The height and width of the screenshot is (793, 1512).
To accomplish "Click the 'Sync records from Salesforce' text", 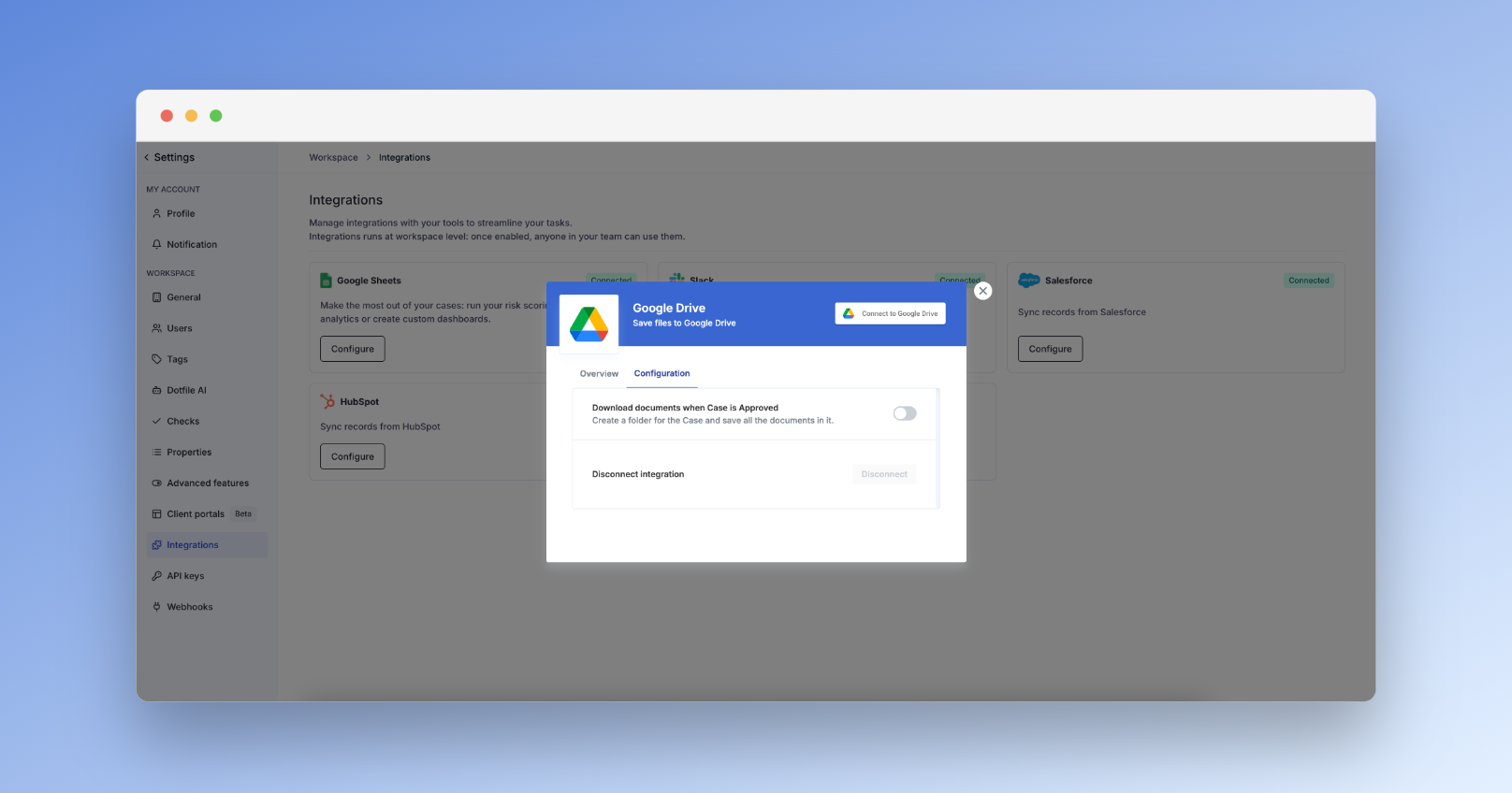I will [1082, 312].
